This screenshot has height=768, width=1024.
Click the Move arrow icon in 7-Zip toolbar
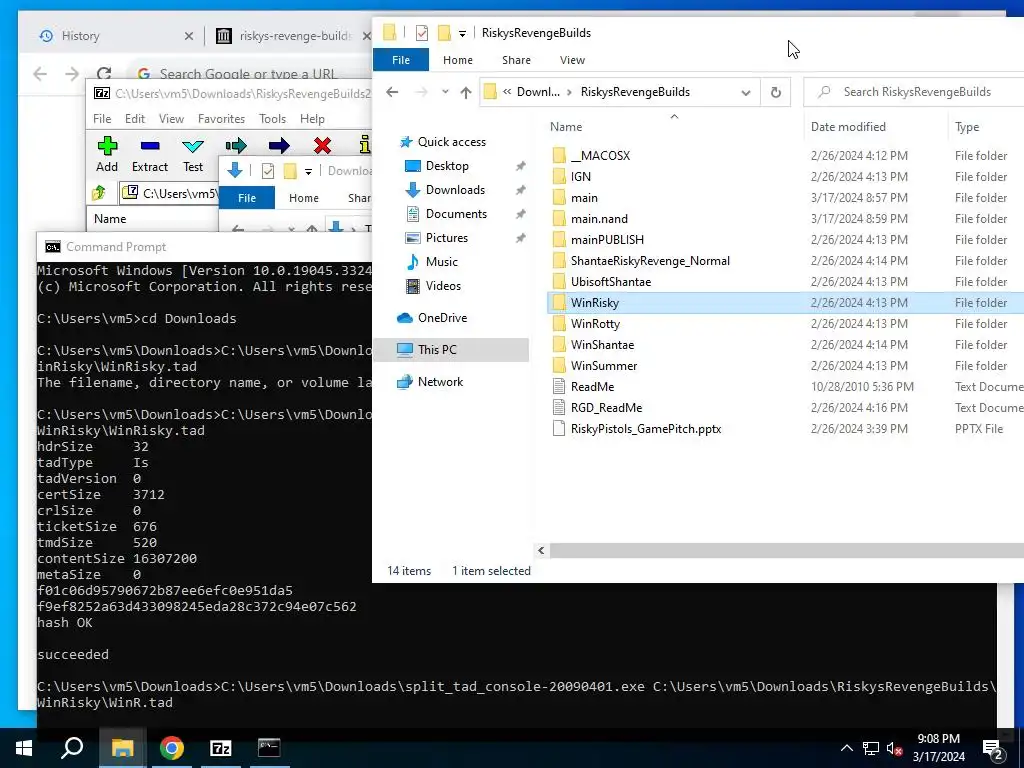[x=279, y=146]
